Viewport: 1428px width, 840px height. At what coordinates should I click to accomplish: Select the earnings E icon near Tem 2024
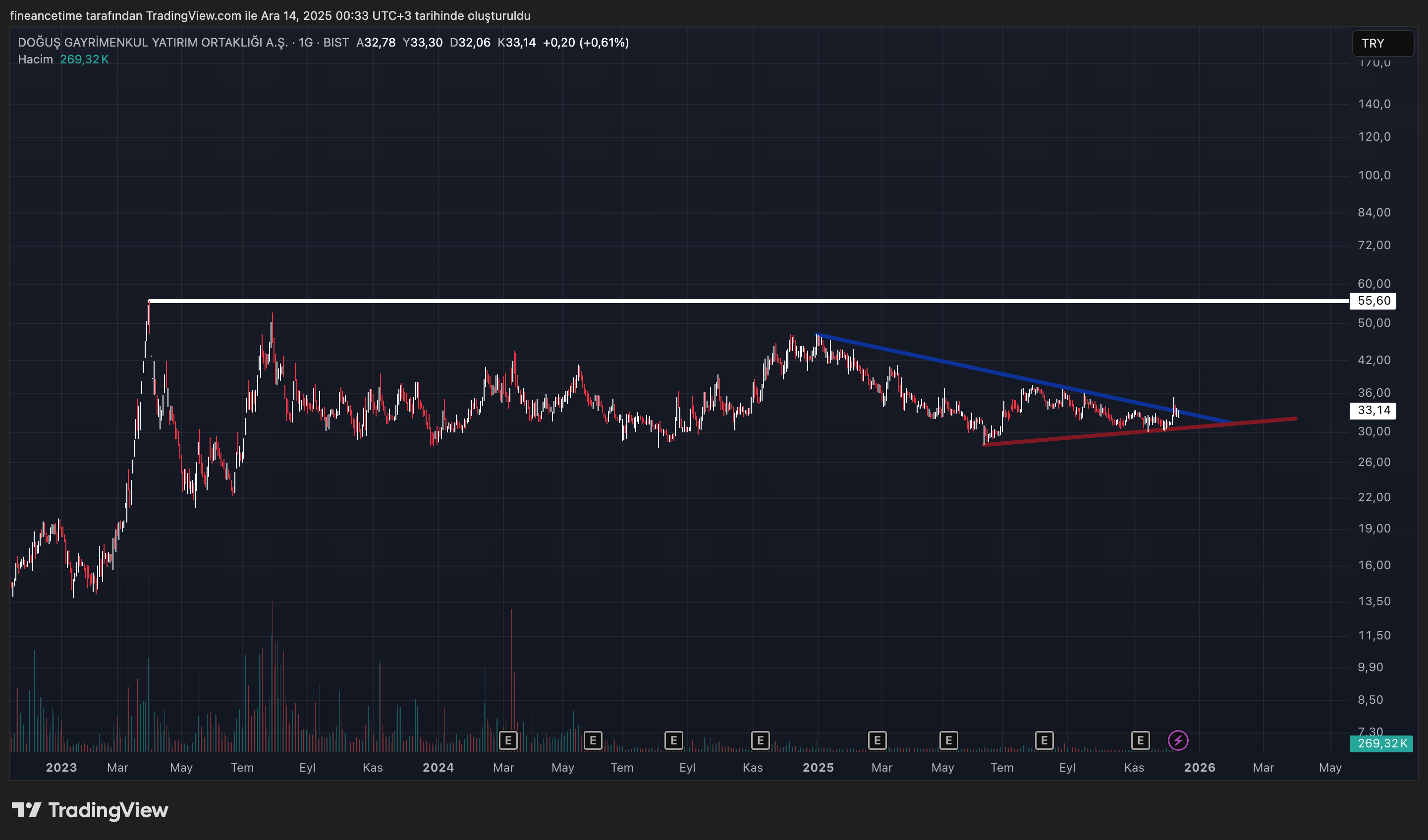click(x=593, y=740)
